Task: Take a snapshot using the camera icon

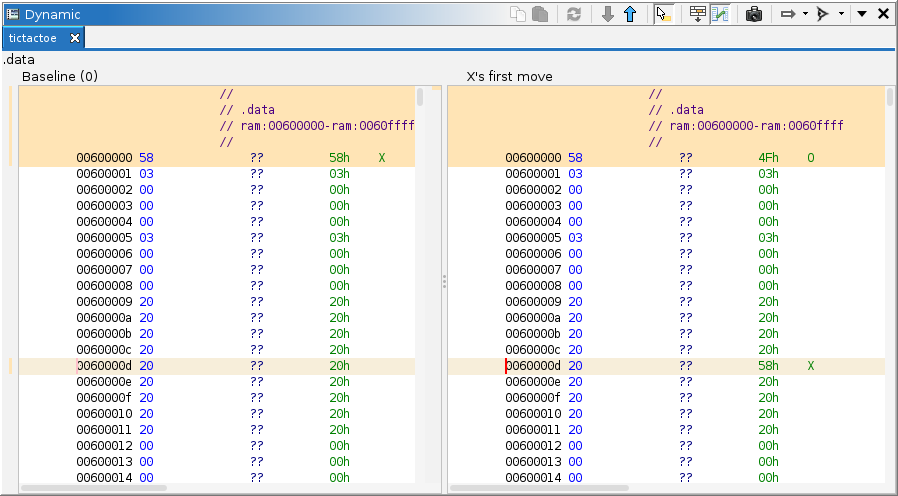Action: 754,14
